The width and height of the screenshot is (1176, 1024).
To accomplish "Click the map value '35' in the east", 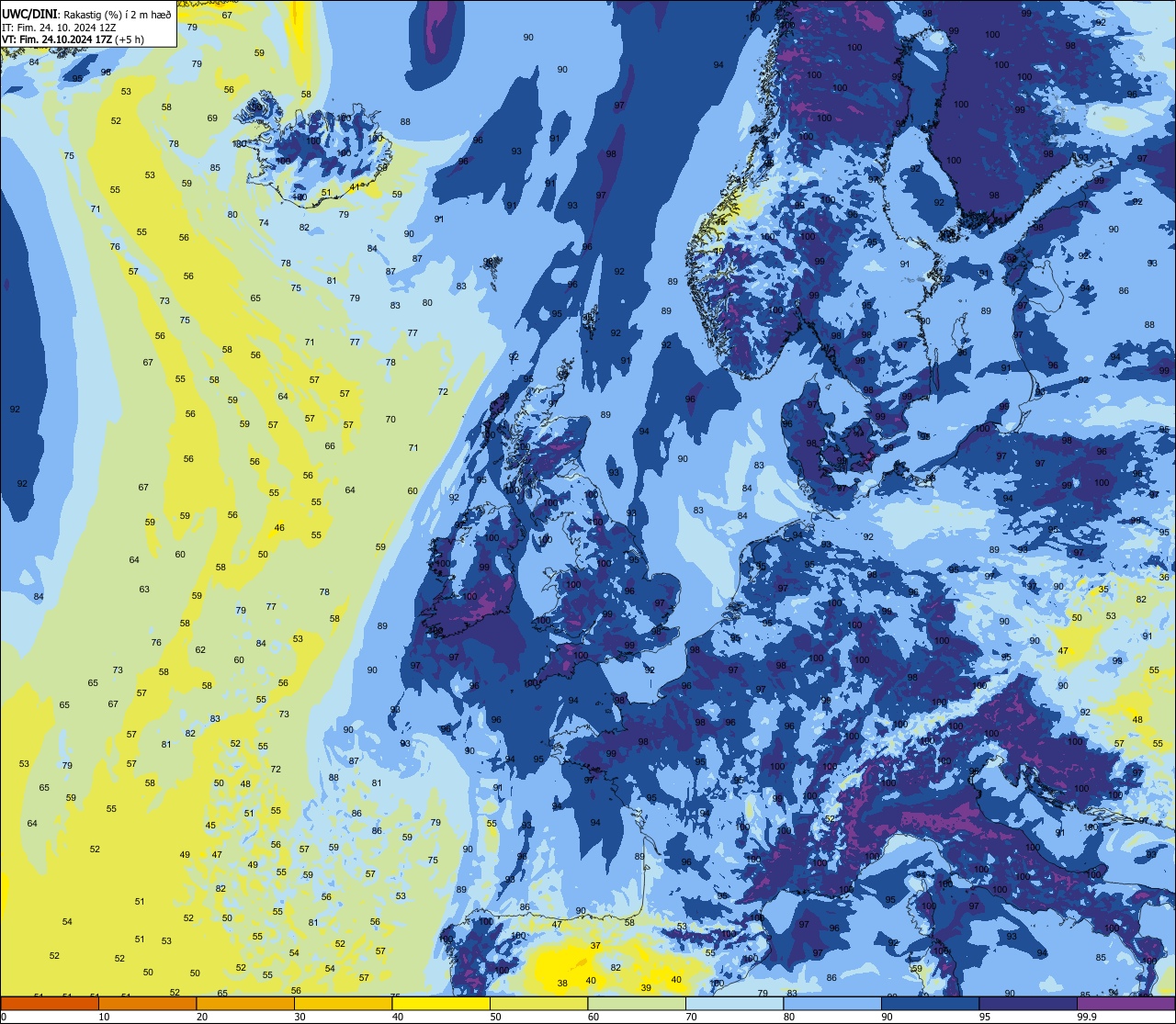I will 1103,590.
